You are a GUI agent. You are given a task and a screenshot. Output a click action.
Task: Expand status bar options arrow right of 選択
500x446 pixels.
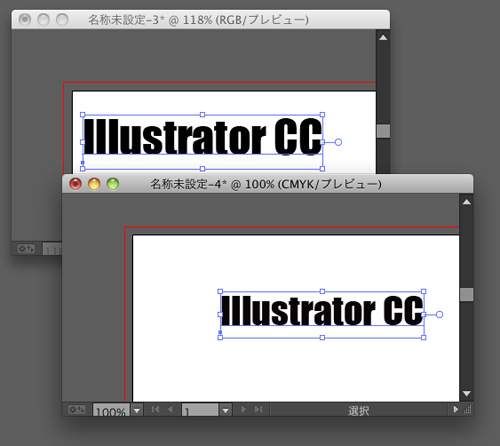coord(455,409)
